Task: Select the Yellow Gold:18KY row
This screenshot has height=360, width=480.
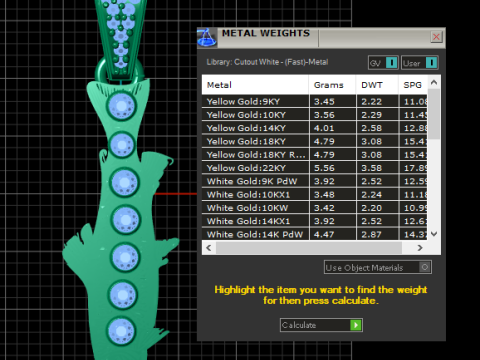Action: 314,141
